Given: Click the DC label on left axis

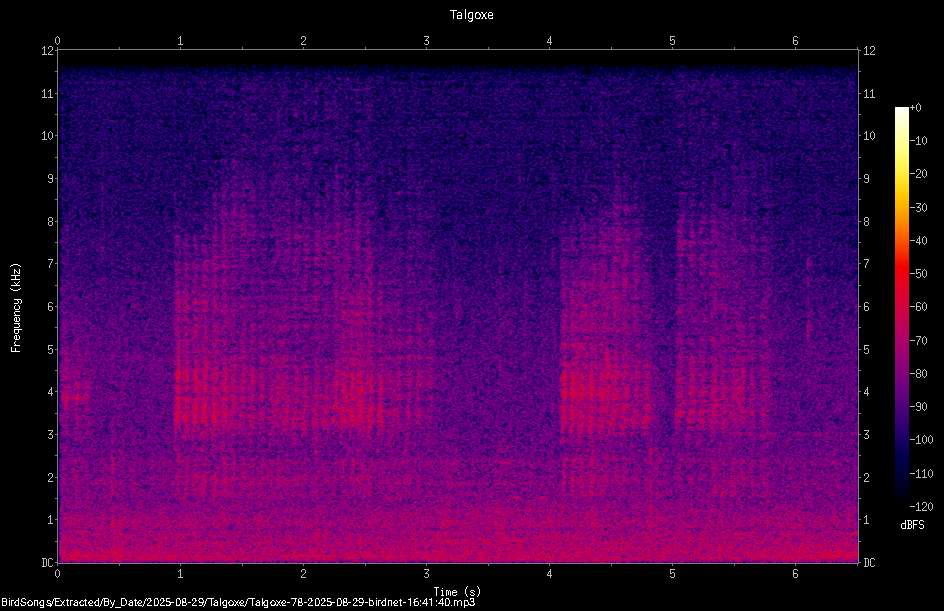Looking at the screenshot, I should [x=47, y=562].
